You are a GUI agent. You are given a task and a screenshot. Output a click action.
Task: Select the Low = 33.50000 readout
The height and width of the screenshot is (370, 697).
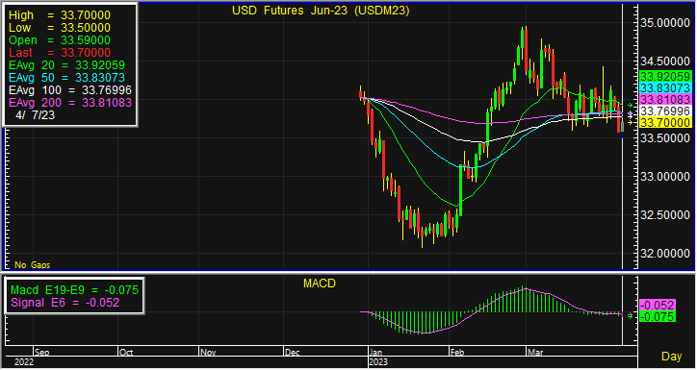pos(60,28)
